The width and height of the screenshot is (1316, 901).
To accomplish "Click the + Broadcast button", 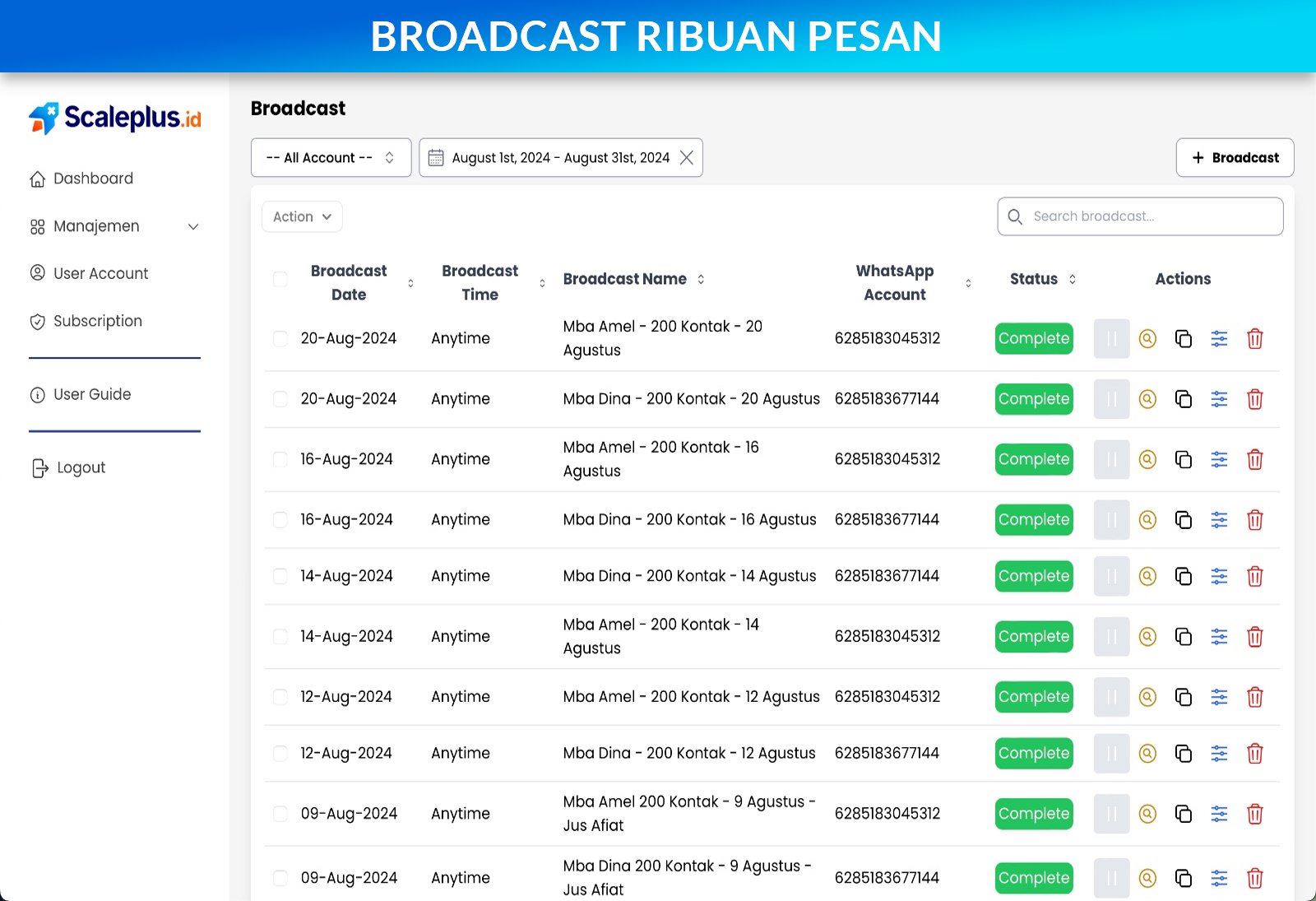I will tap(1235, 157).
